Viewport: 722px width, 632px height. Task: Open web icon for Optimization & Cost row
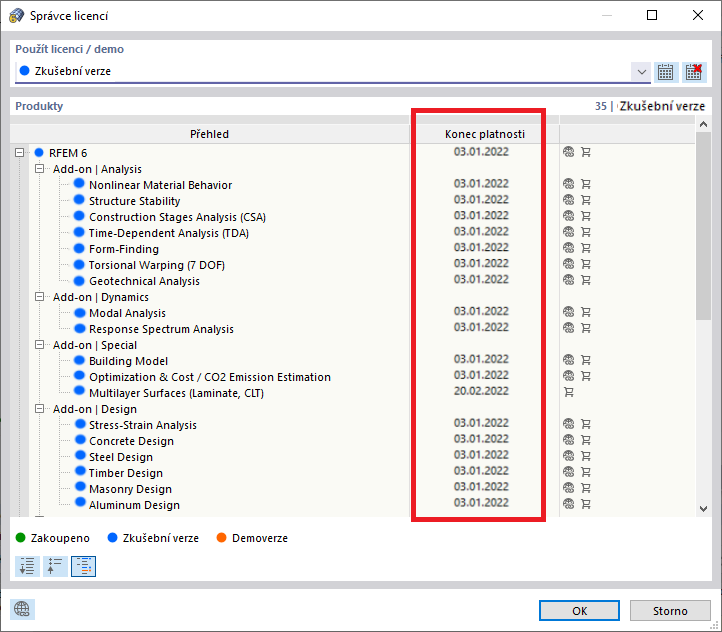[569, 376]
